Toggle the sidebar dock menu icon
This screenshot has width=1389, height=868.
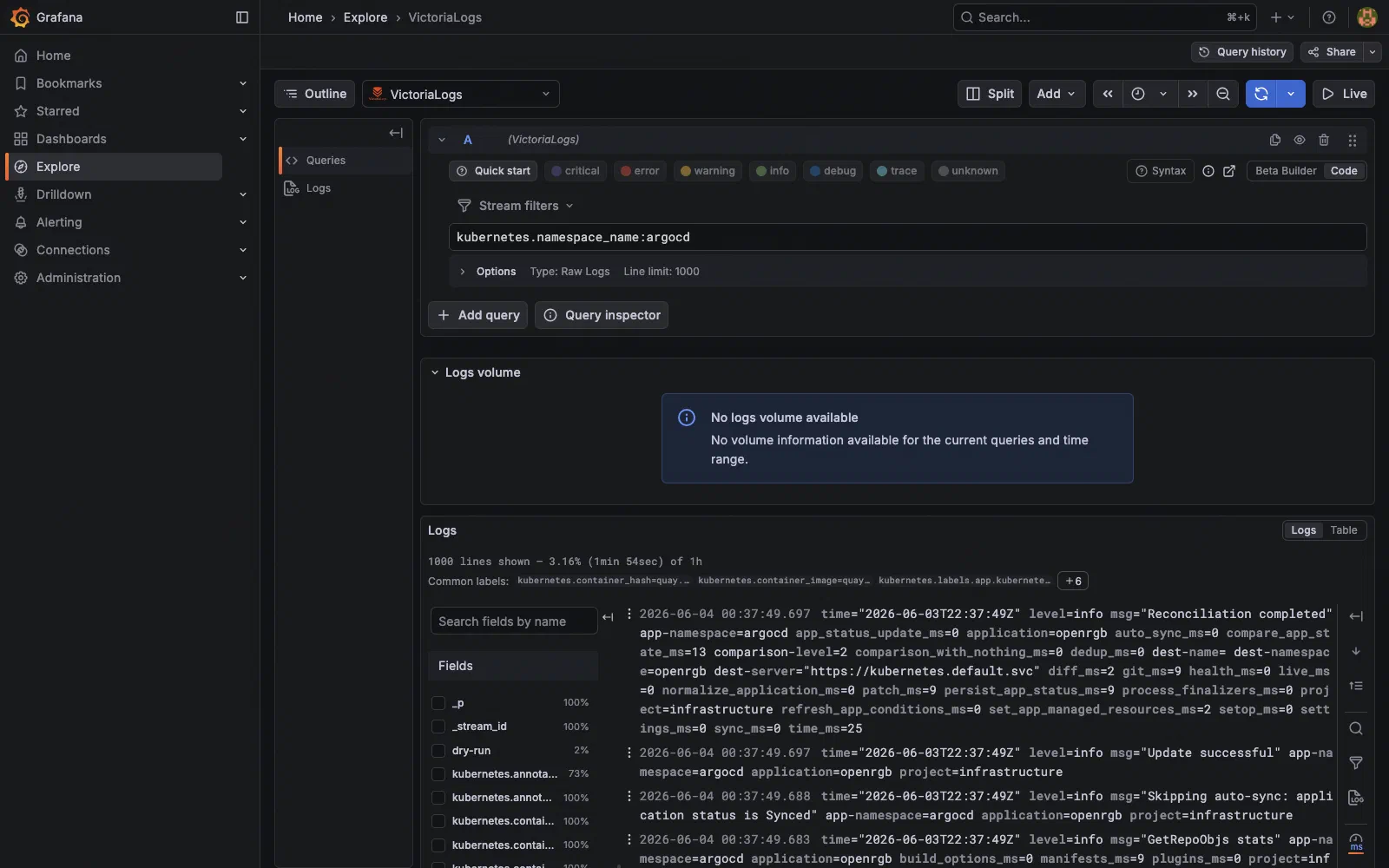coord(242,17)
